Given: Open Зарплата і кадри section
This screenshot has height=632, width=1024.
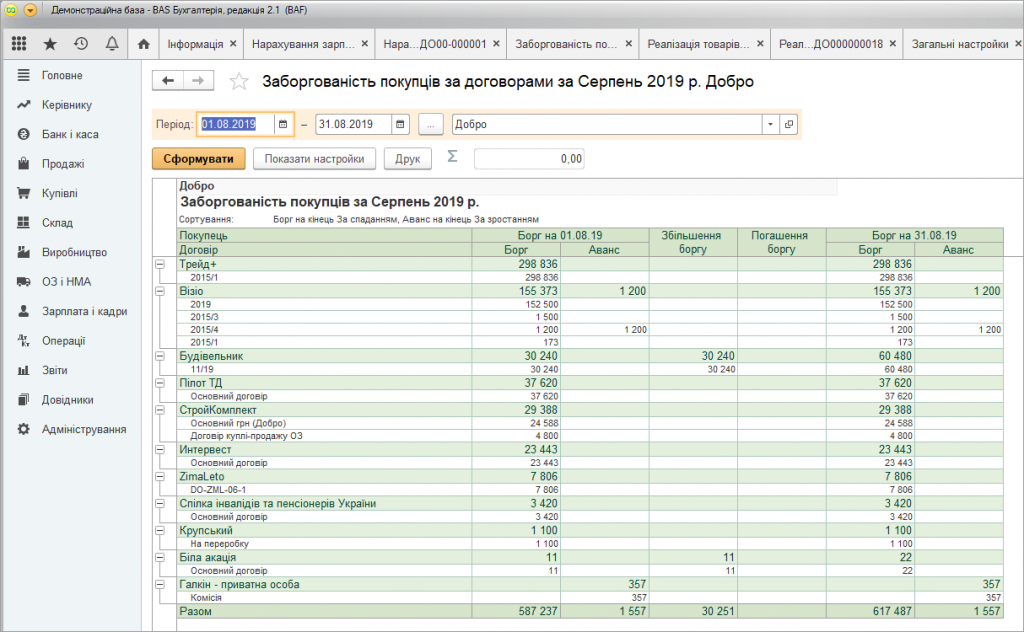Looking at the screenshot, I should pos(84,311).
